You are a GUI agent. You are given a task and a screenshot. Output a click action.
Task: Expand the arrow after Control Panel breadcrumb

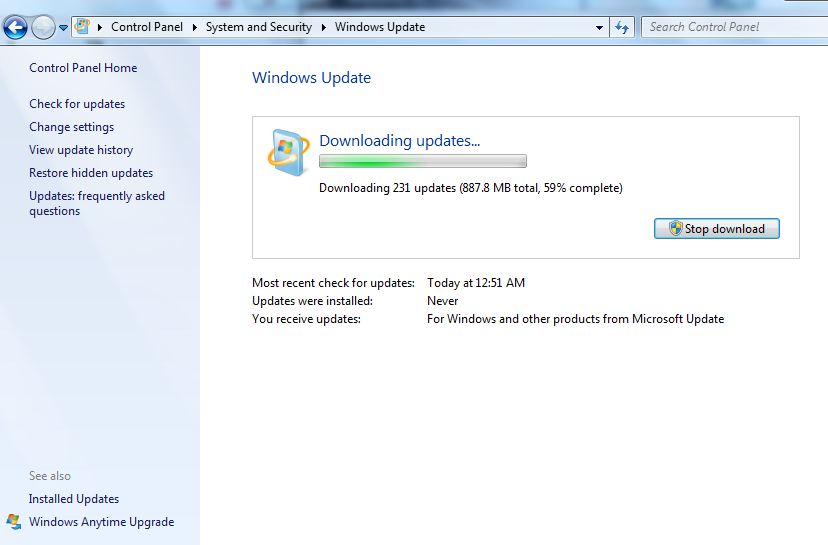point(194,27)
